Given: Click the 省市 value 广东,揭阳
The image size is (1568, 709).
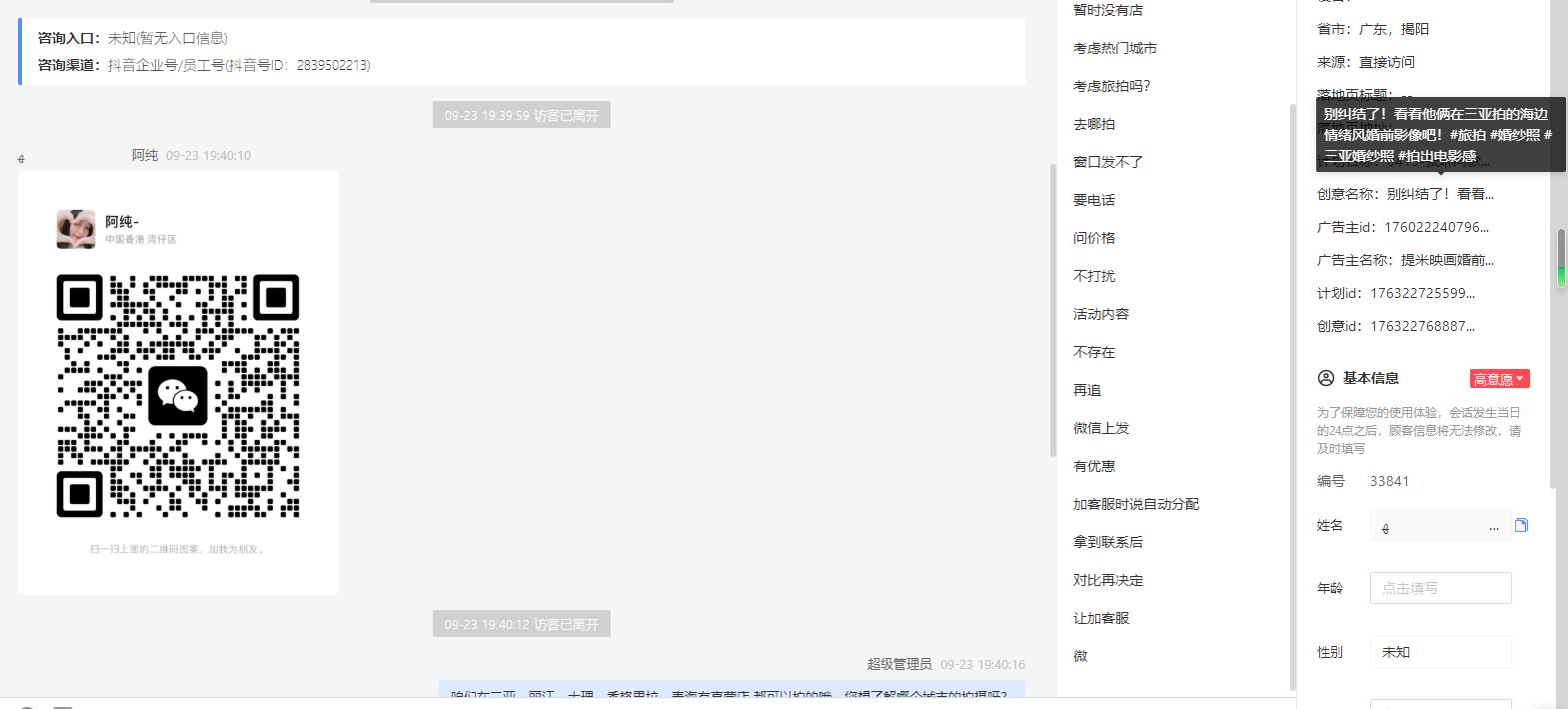Looking at the screenshot, I should (x=1394, y=29).
